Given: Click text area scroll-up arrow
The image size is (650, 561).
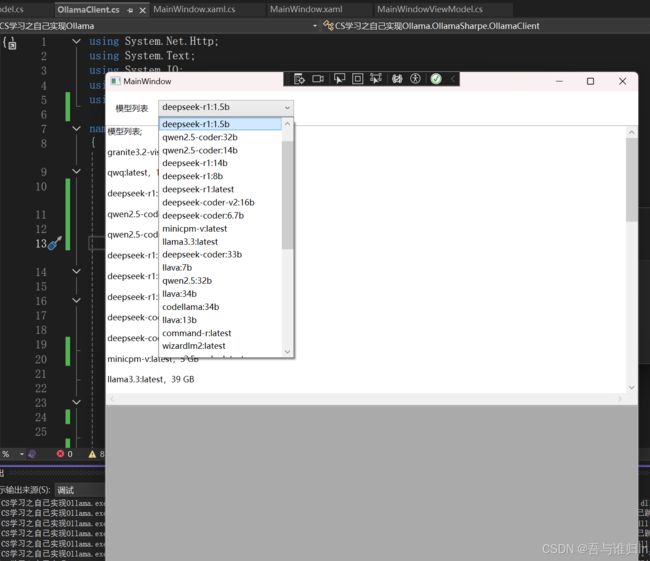Looking at the screenshot, I should pyautogui.click(x=631, y=132).
